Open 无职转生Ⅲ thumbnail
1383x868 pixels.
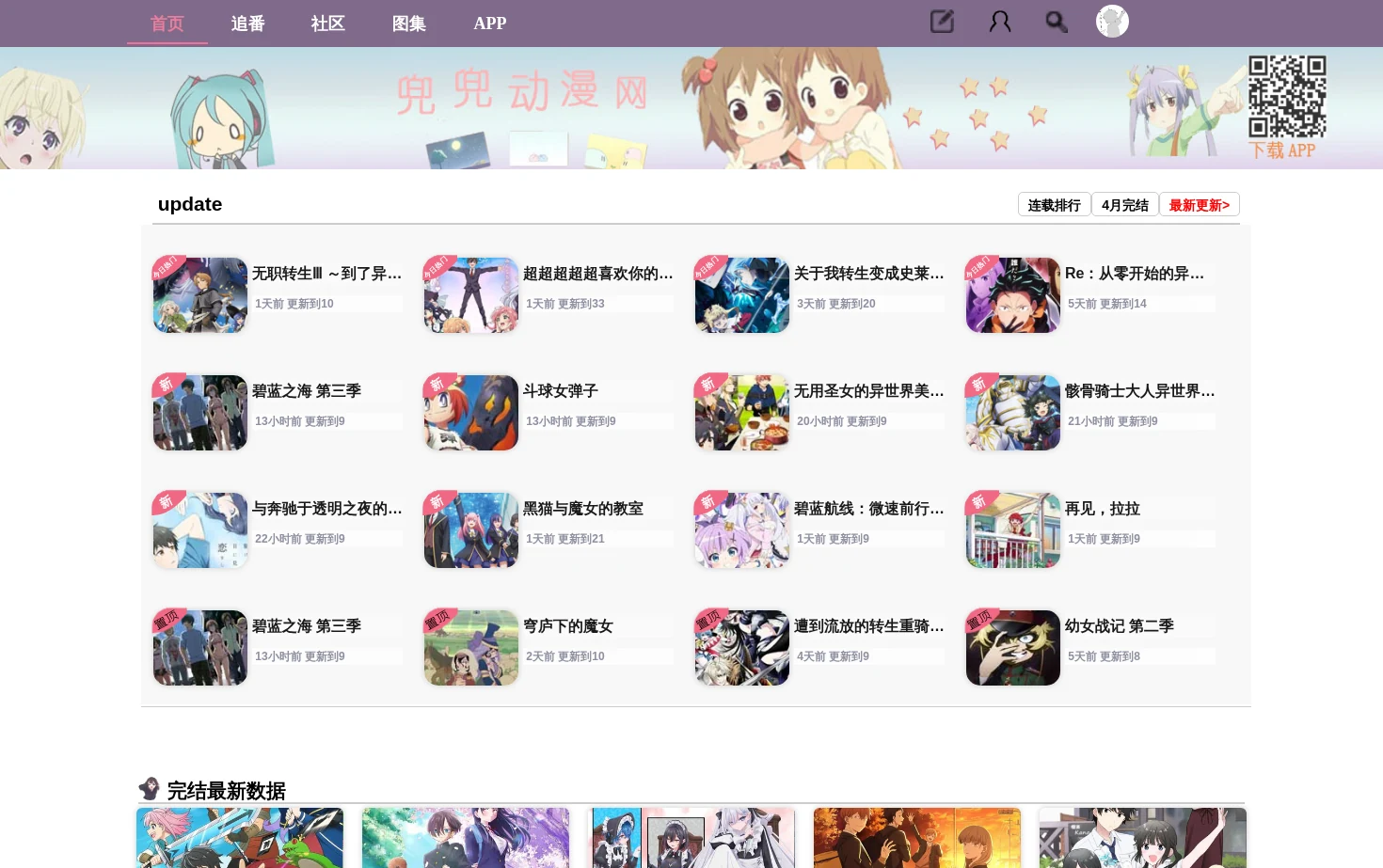(200, 295)
